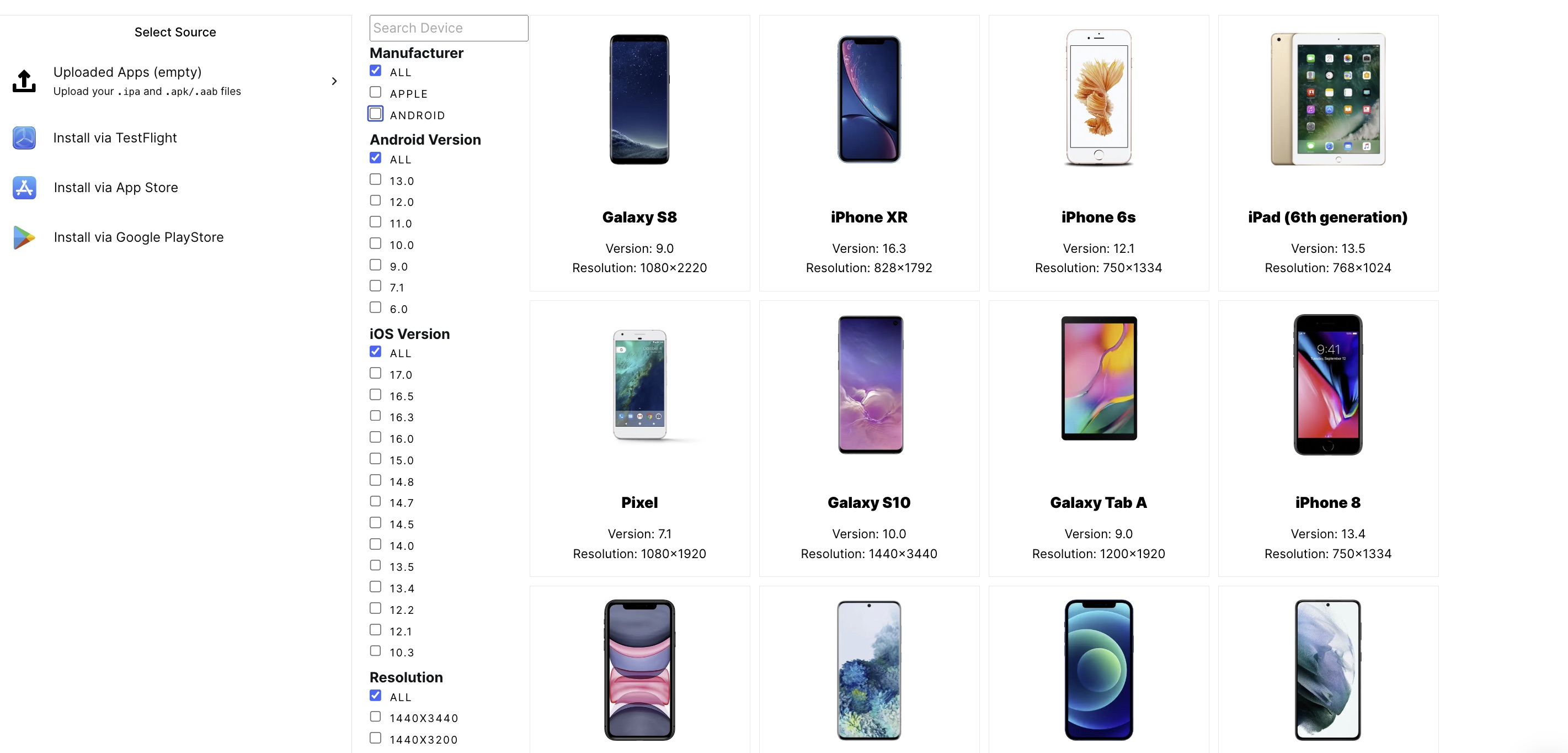Viewport: 1568px width, 753px height.
Task: Click Install via Google Play Store item
Action: 138,238
